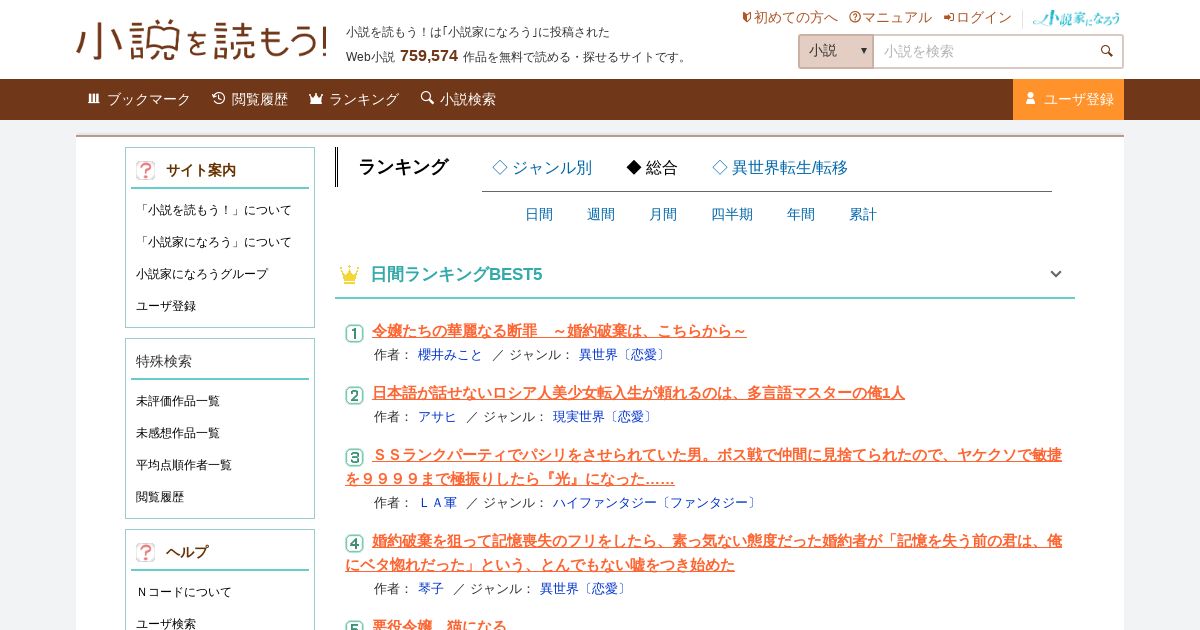
Task: Open author 琴子 page
Action: [431, 589]
